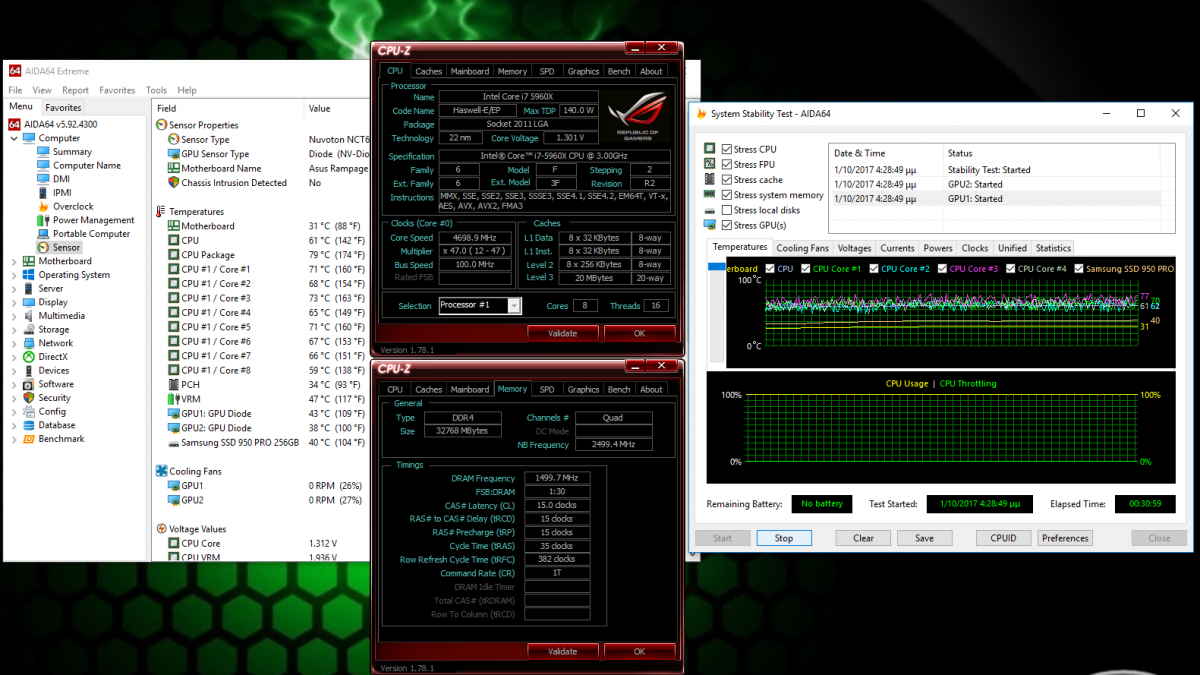This screenshot has height=675, width=1200.
Task: Toggle the Stress FPU checkbox
Action: tap(726, 164)
